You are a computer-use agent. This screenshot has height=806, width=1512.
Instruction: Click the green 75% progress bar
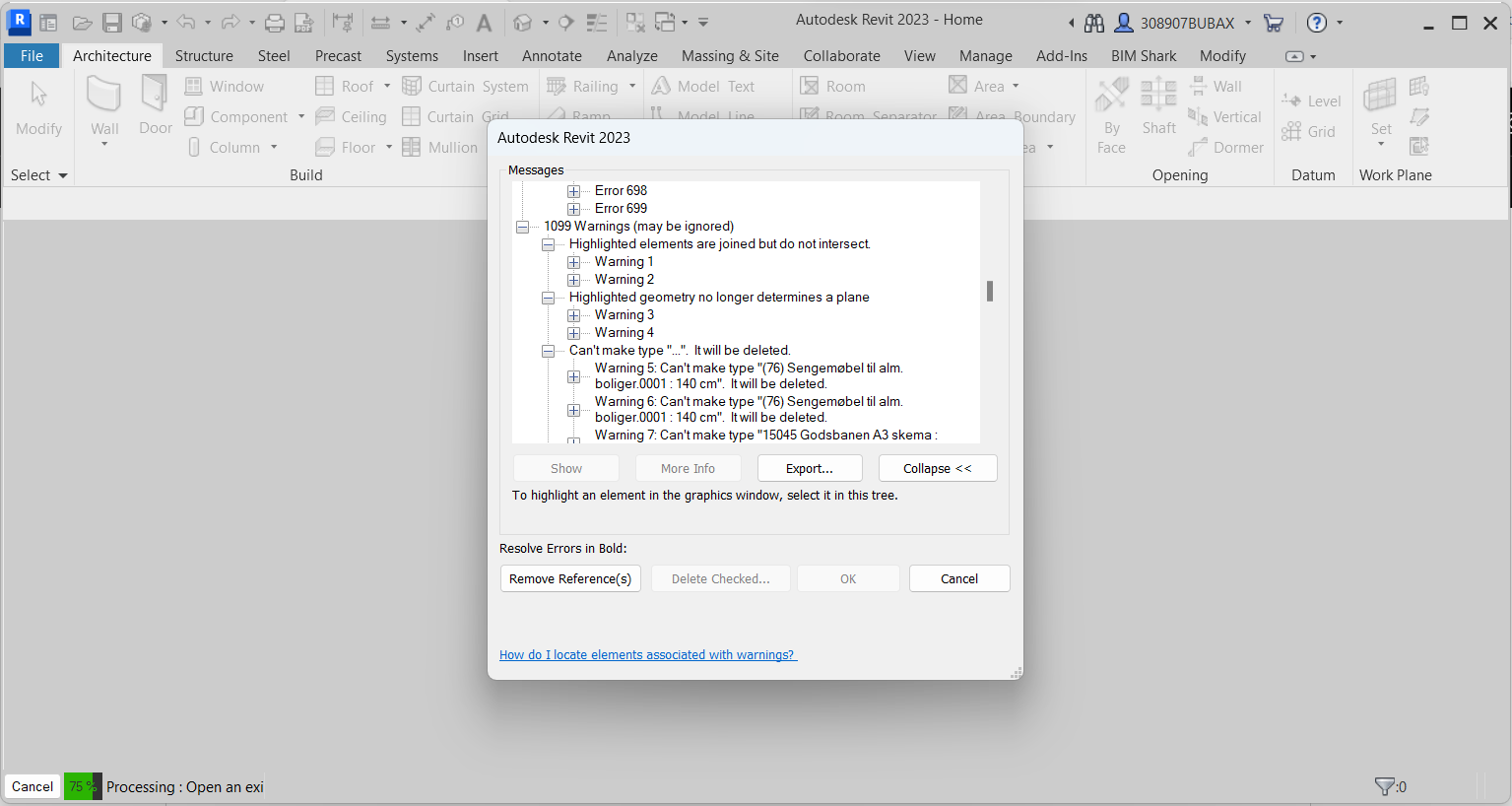83,786
